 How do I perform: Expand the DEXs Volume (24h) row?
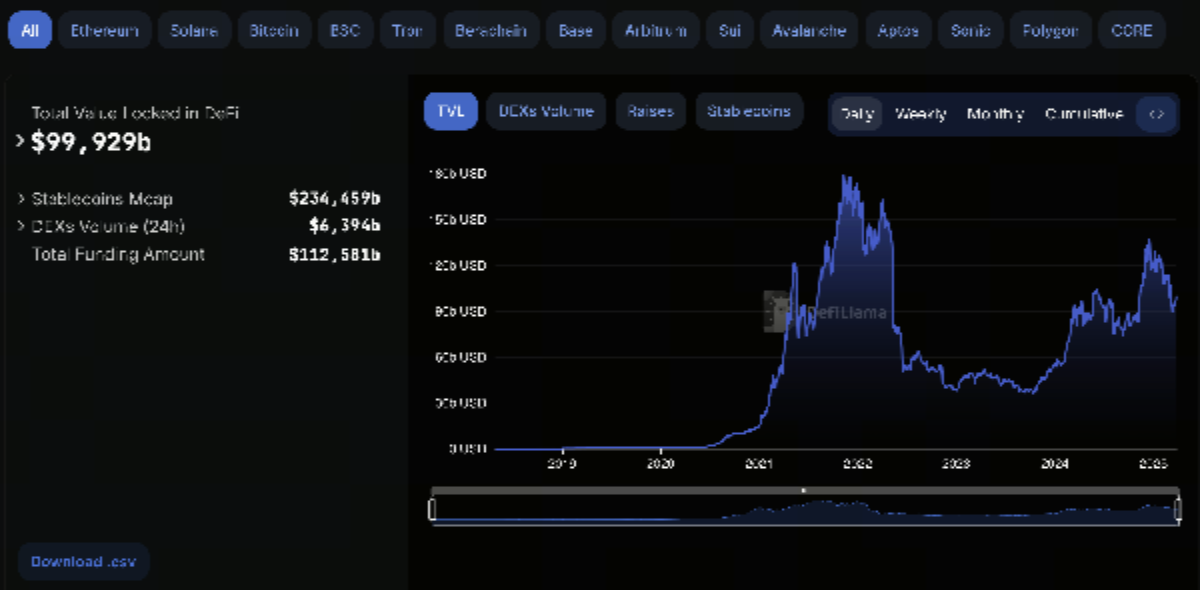(x=21, y=227)
